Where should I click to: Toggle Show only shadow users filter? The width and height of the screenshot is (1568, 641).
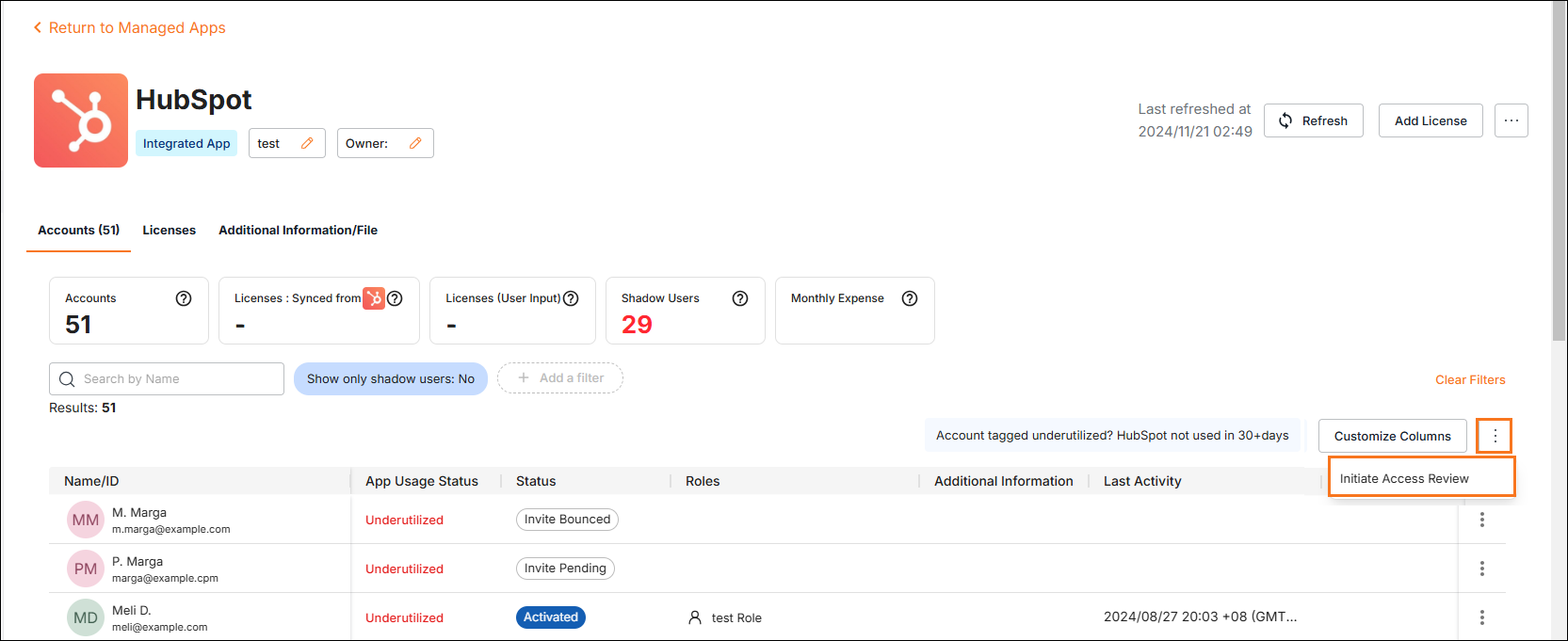tap(391, 378)
